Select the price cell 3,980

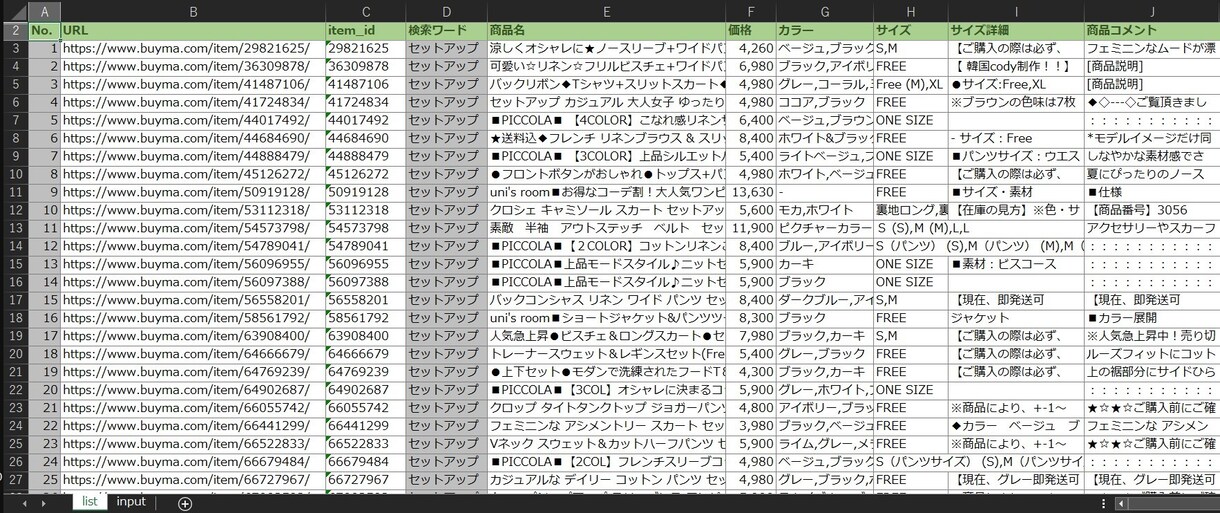point(750,426)
